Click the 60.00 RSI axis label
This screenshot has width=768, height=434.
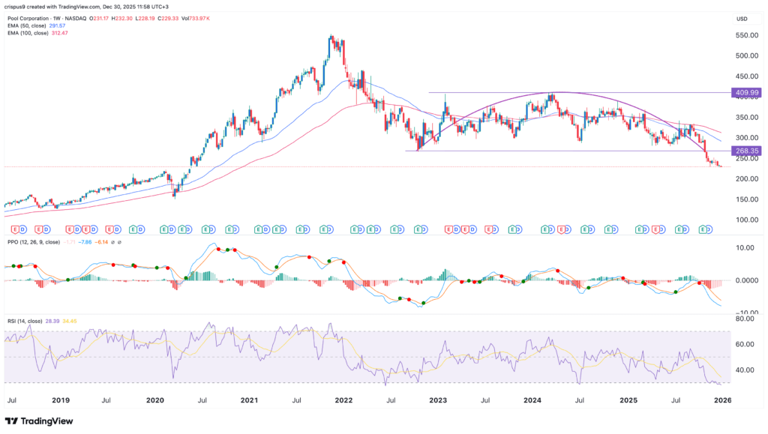click(746, 344)
